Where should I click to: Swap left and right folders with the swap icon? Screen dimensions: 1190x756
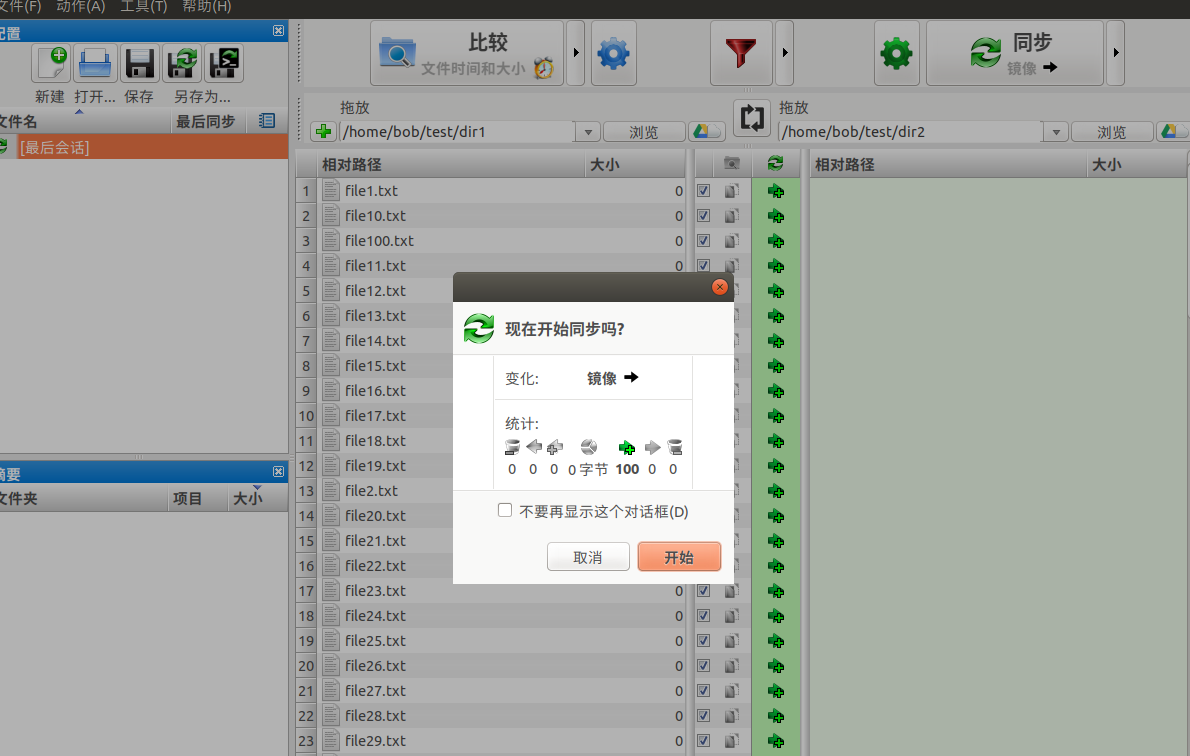[752, 117]
